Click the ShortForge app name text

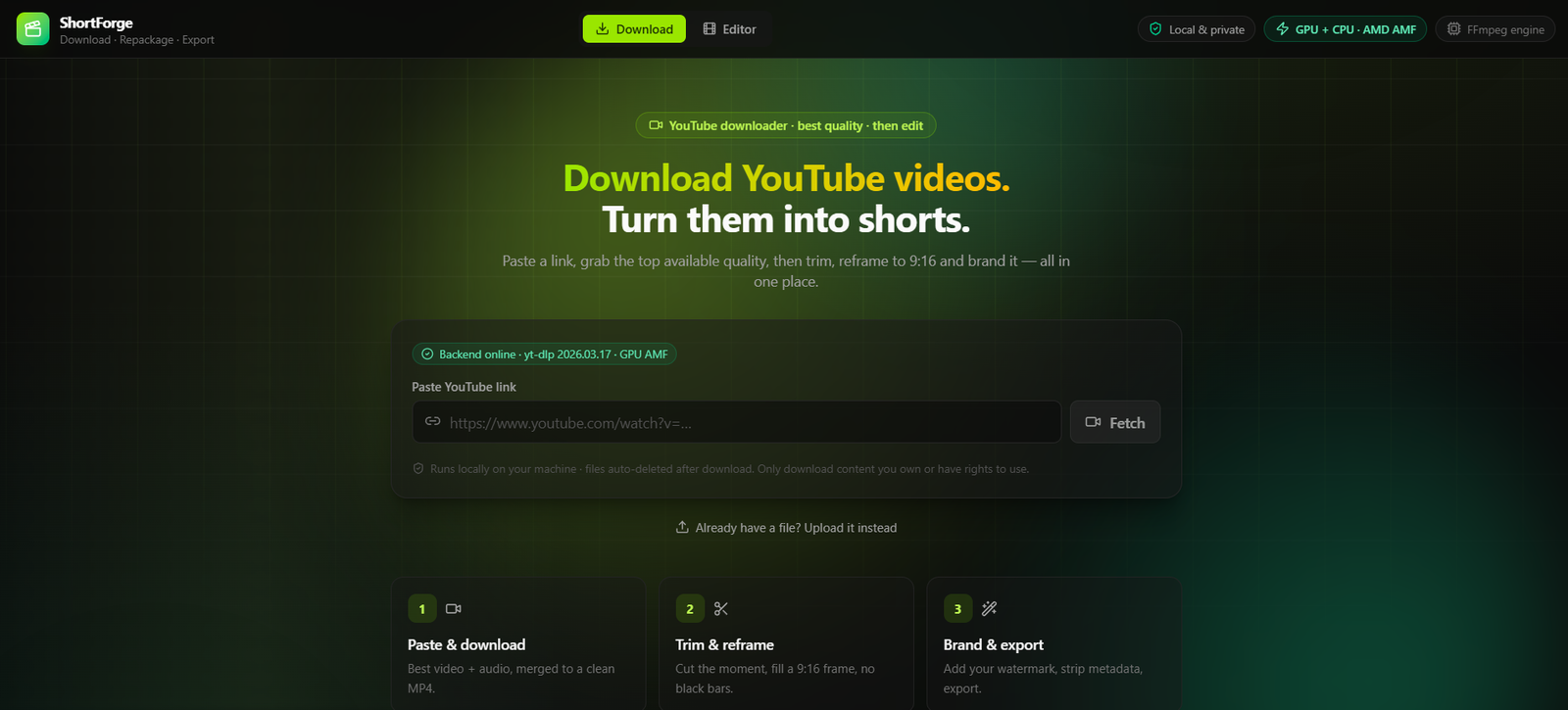[96, 23]
